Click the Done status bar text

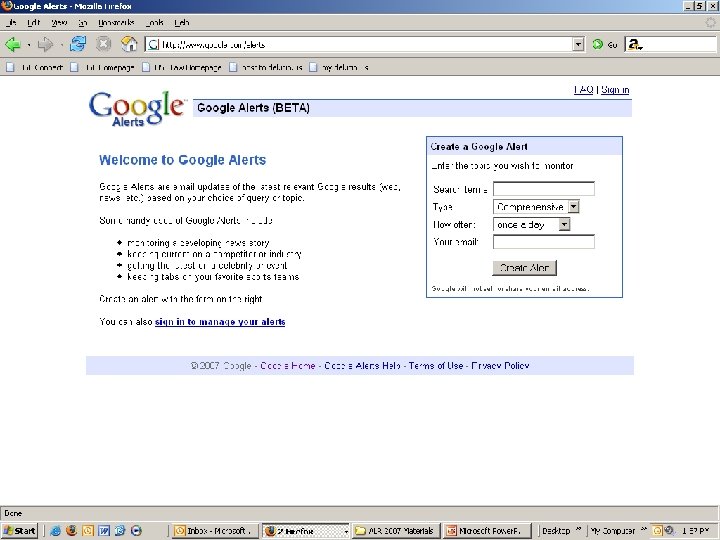13,513
